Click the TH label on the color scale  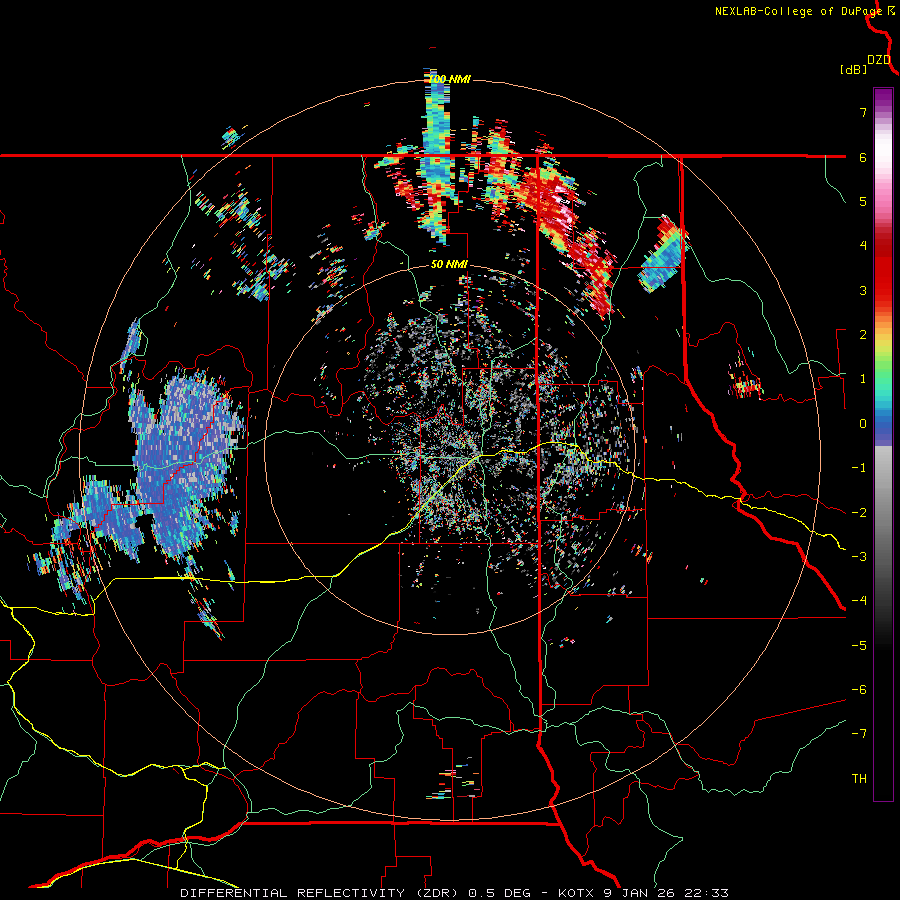(x=859, y=779)
